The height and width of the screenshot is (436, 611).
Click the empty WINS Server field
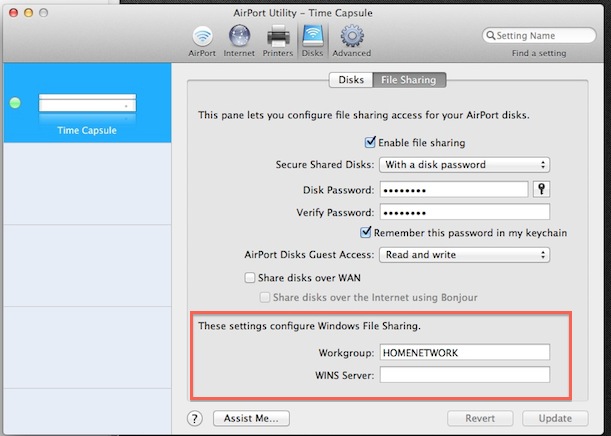(464, 375)
